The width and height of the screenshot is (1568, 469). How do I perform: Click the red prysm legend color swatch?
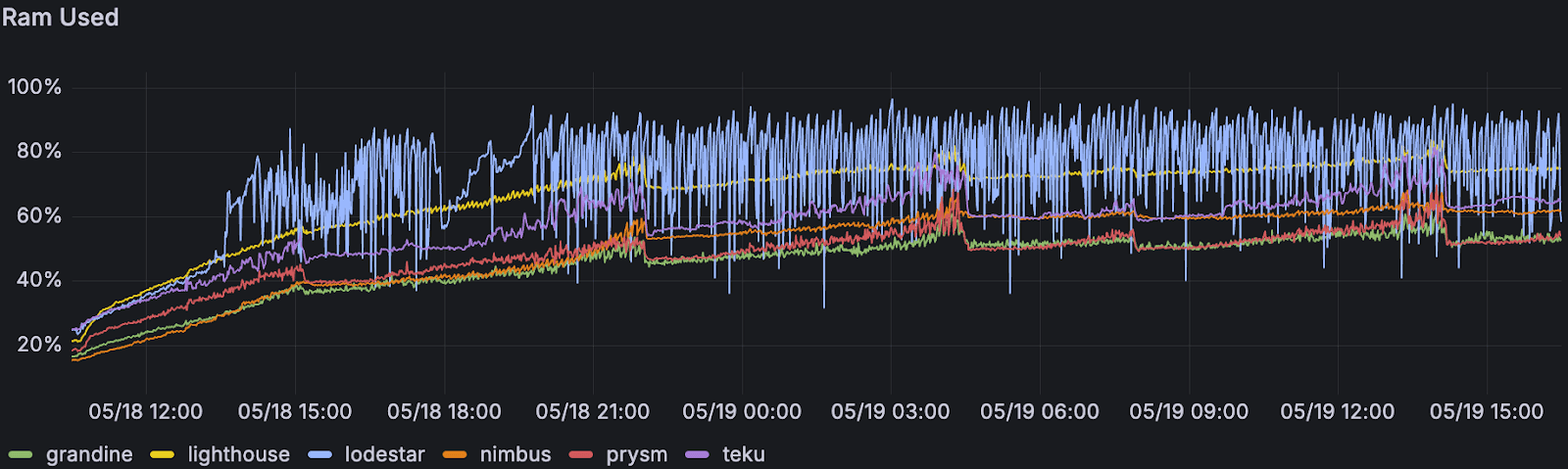[x=581, y=455]
